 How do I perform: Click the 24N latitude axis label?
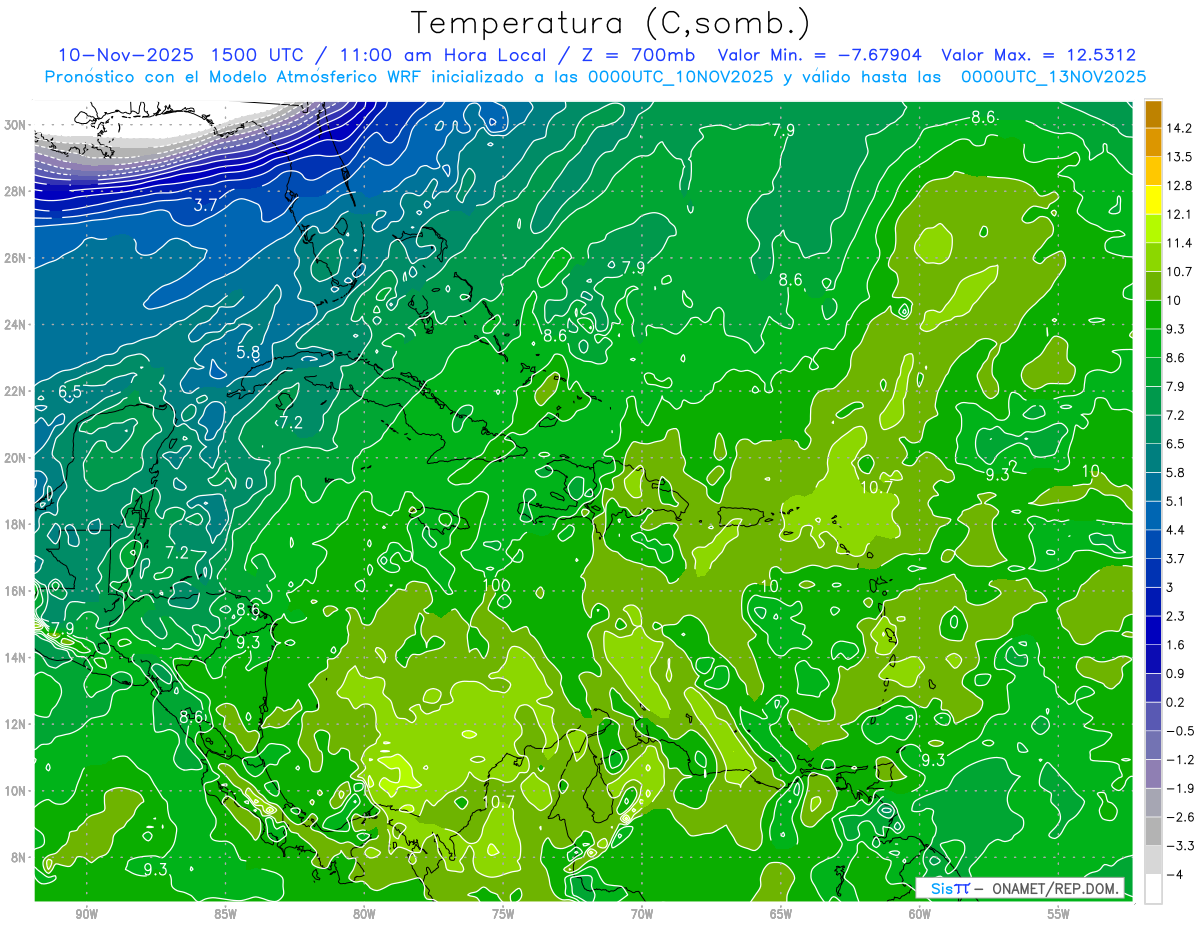pyautogui.click(x=15, y=325)
